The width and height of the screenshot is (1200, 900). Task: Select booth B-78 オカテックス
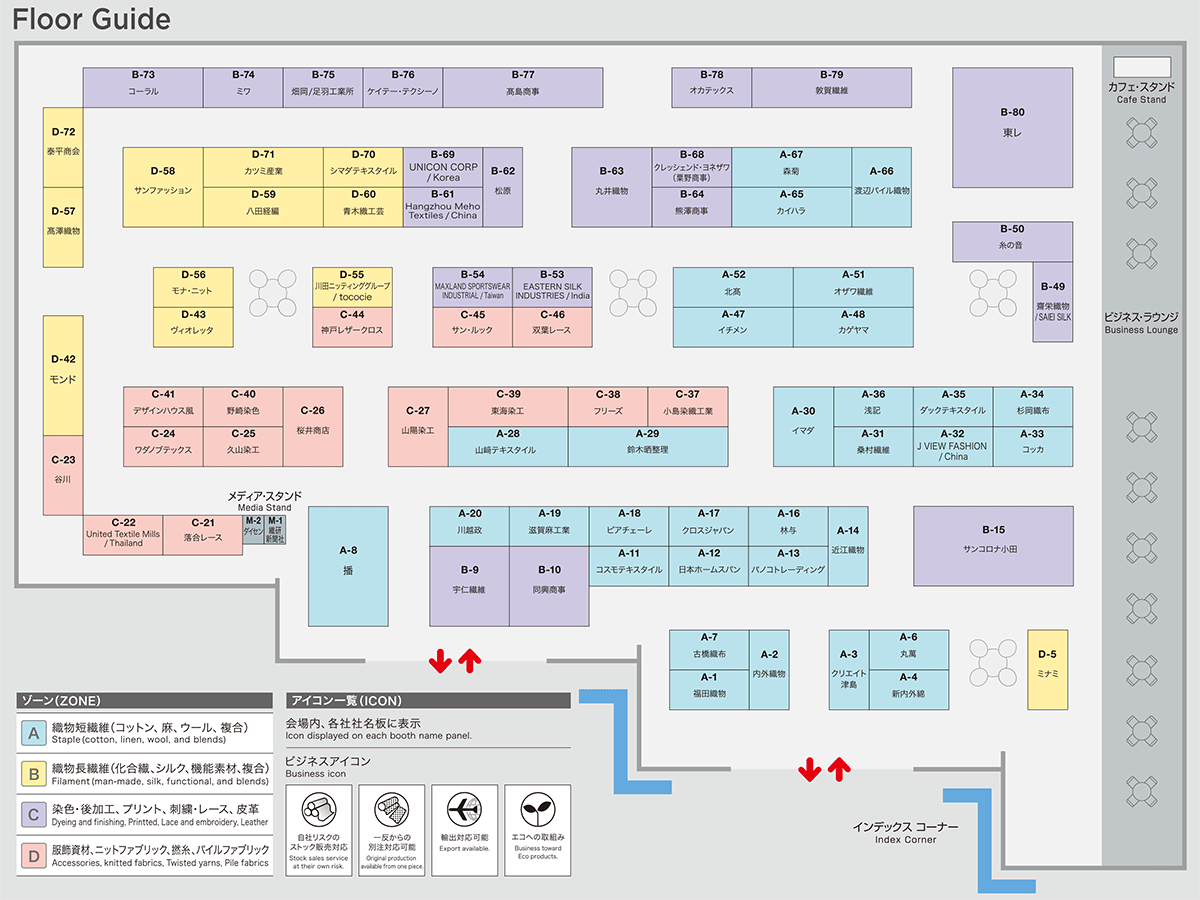712,88
